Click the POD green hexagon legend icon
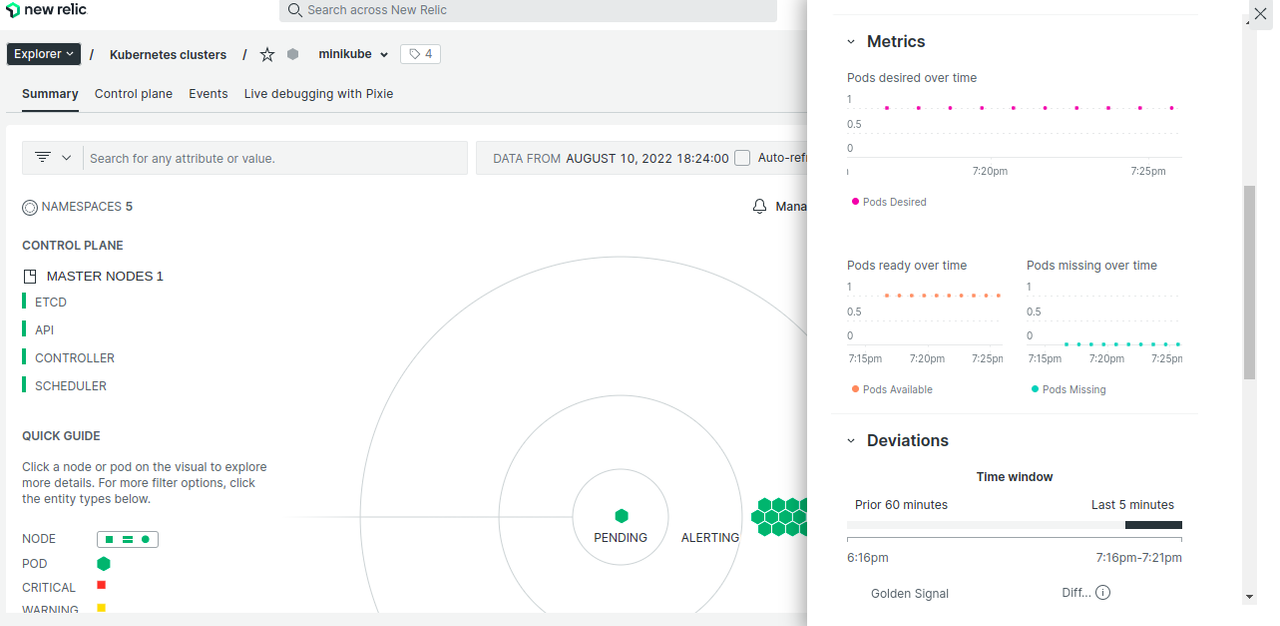The width and height of the screenshot is (1280, 626). [x=103, y=564]
